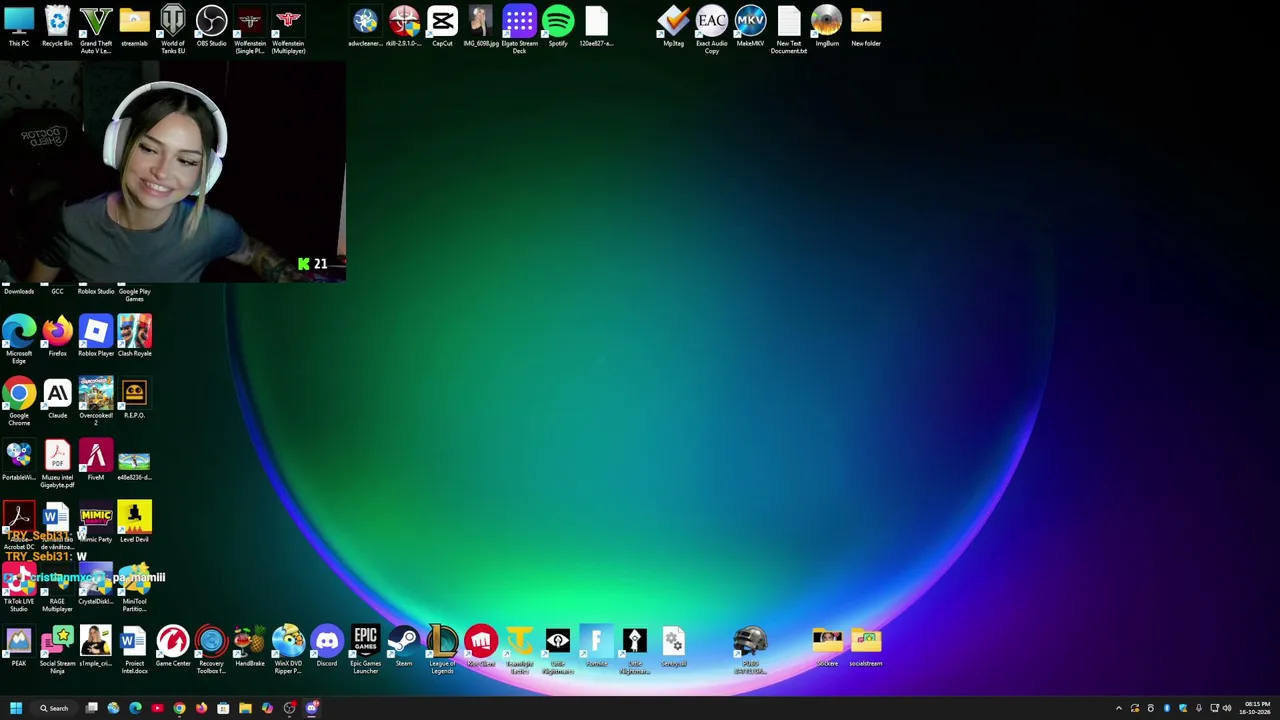Viewport: 1280px width, 720px height.
Task: Open the This PC desktop icon
Action: [19, 26]
